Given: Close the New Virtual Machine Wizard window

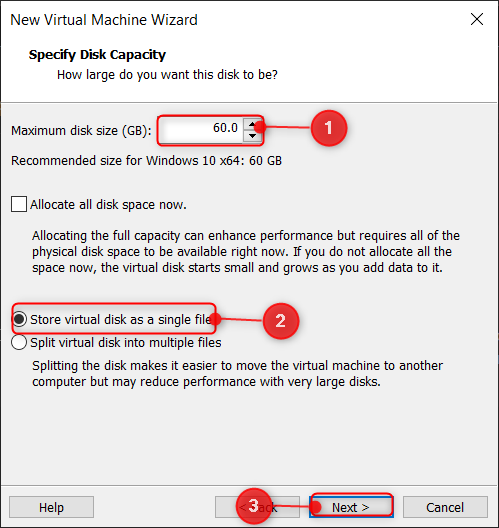Looking at the screenshot, I should (477, 20).
